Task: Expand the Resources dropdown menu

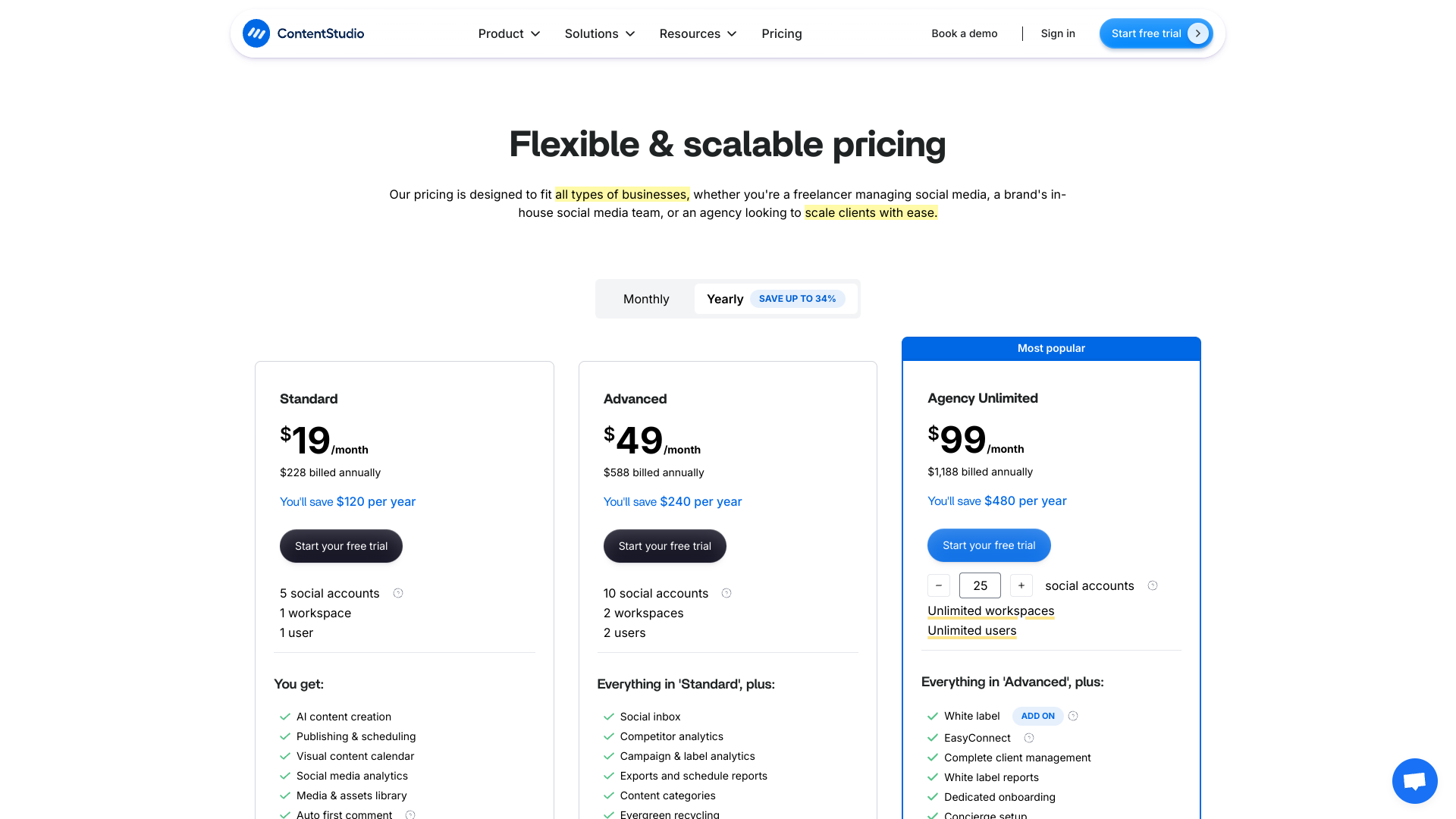Action: click(x=698, y=33)
